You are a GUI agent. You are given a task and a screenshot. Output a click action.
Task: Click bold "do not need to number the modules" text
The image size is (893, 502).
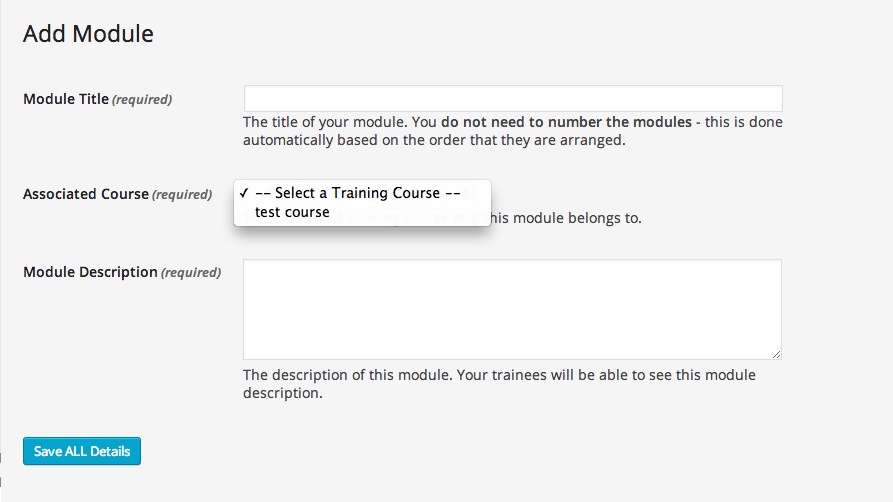pos(566,122)
